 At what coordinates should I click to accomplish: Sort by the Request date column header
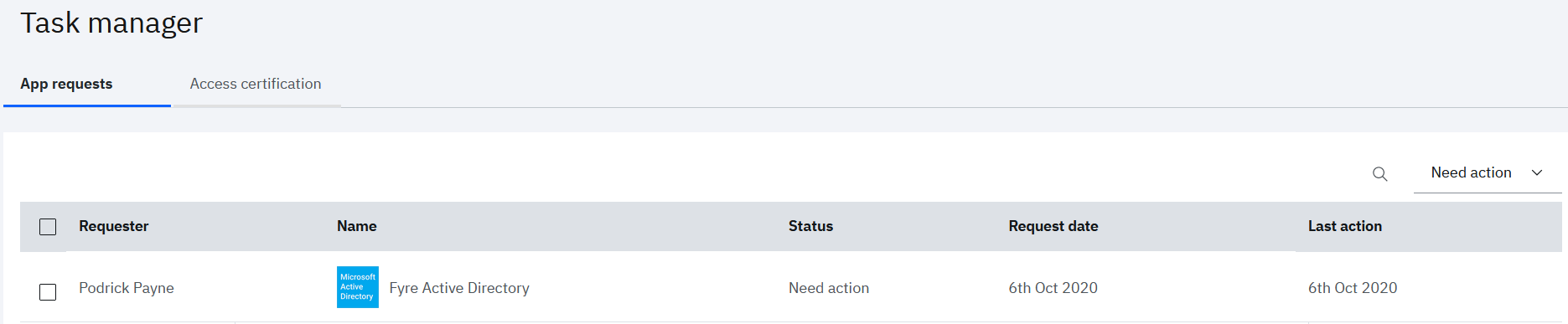coord(1053,226)
